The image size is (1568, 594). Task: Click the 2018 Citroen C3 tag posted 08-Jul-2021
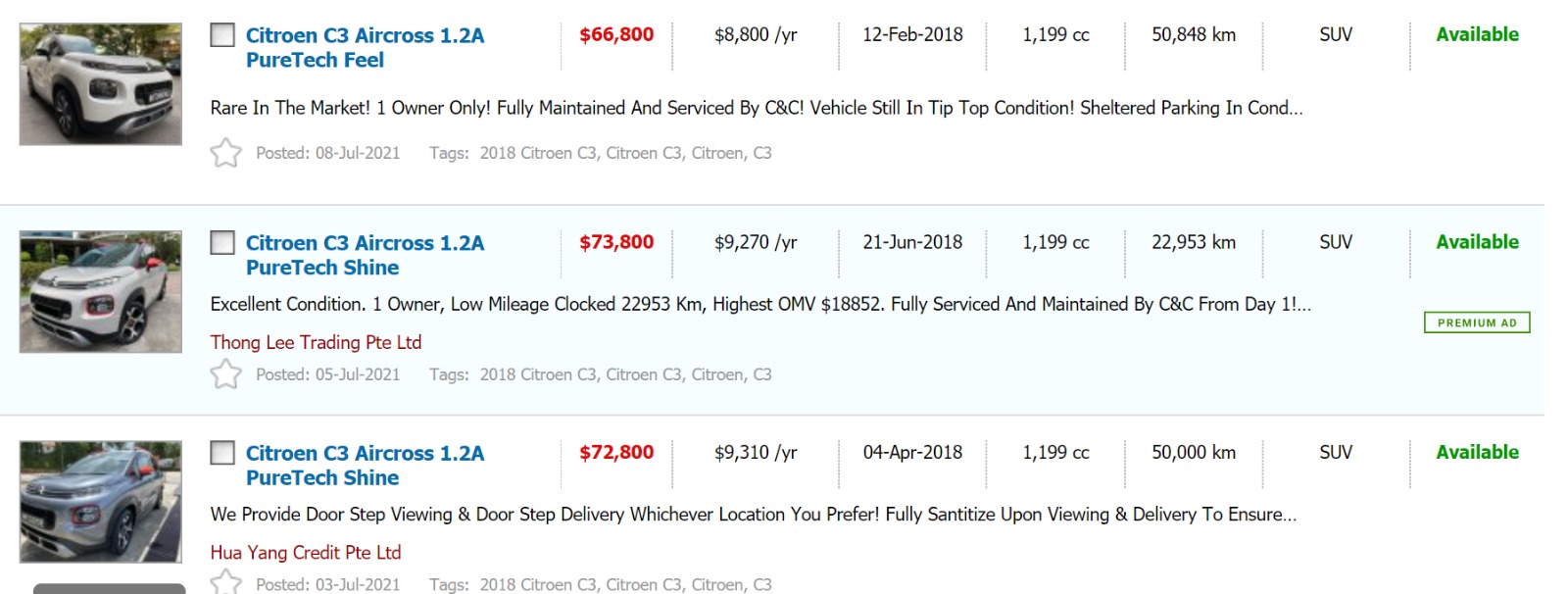(x=538, y=153)
